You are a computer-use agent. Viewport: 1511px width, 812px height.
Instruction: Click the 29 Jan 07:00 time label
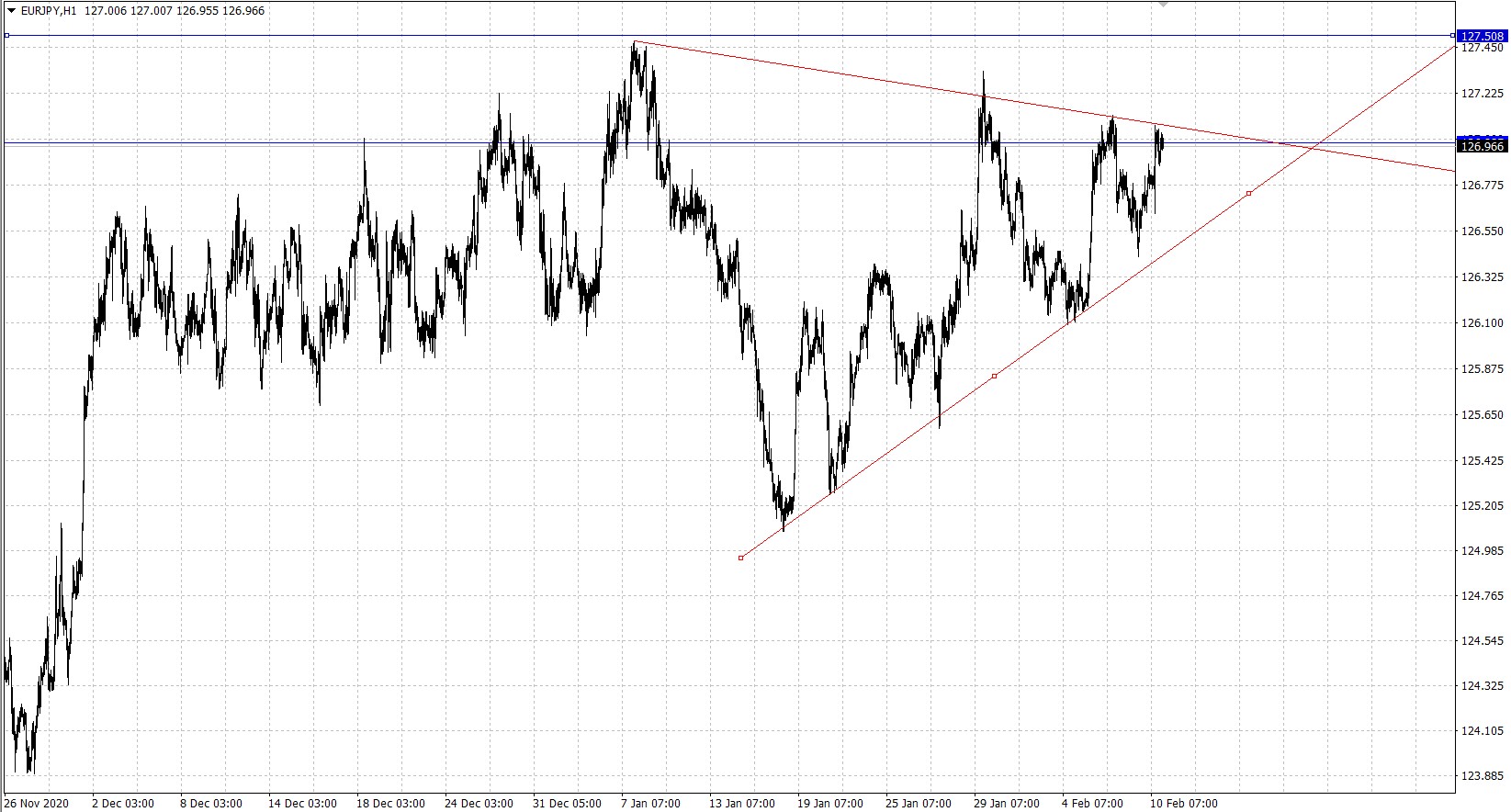pyautogui.click(x=1007, y=804)
